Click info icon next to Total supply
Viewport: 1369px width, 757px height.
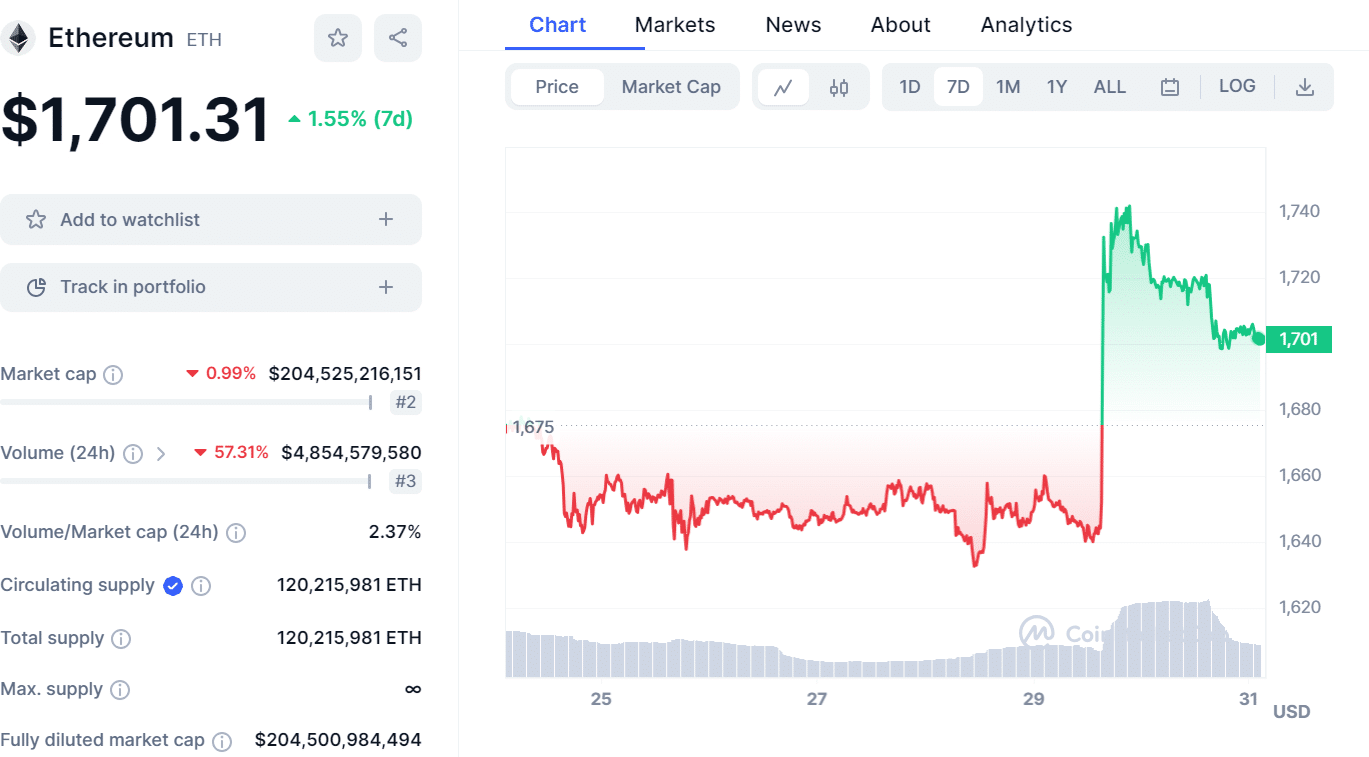point(121,639)
